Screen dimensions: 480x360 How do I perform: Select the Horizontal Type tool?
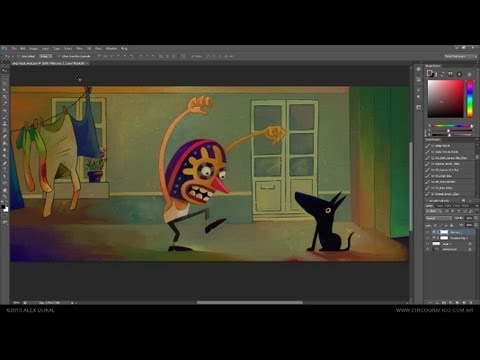(5, 170)
